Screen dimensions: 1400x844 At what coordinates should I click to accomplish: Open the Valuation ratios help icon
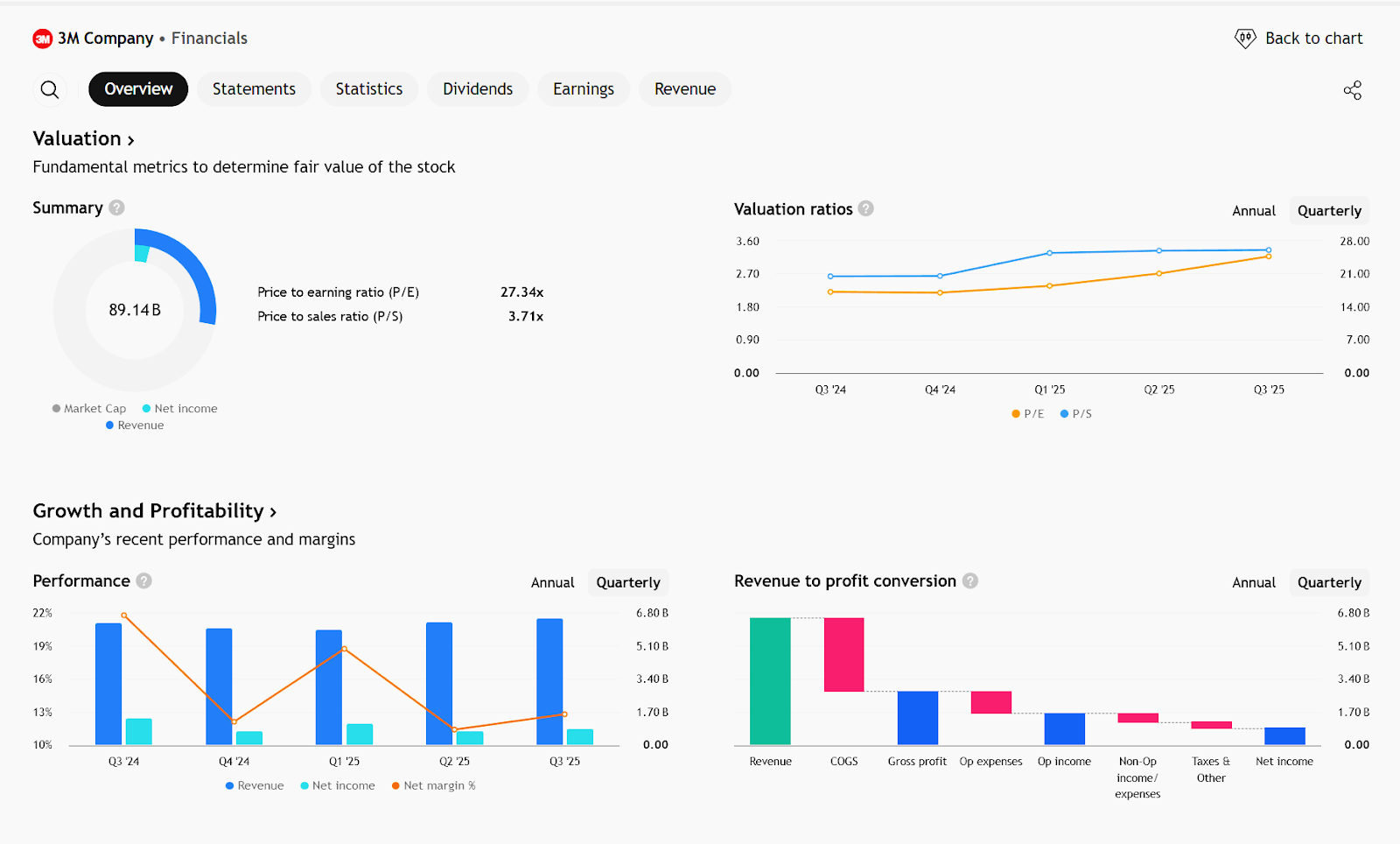coord(865,208)
